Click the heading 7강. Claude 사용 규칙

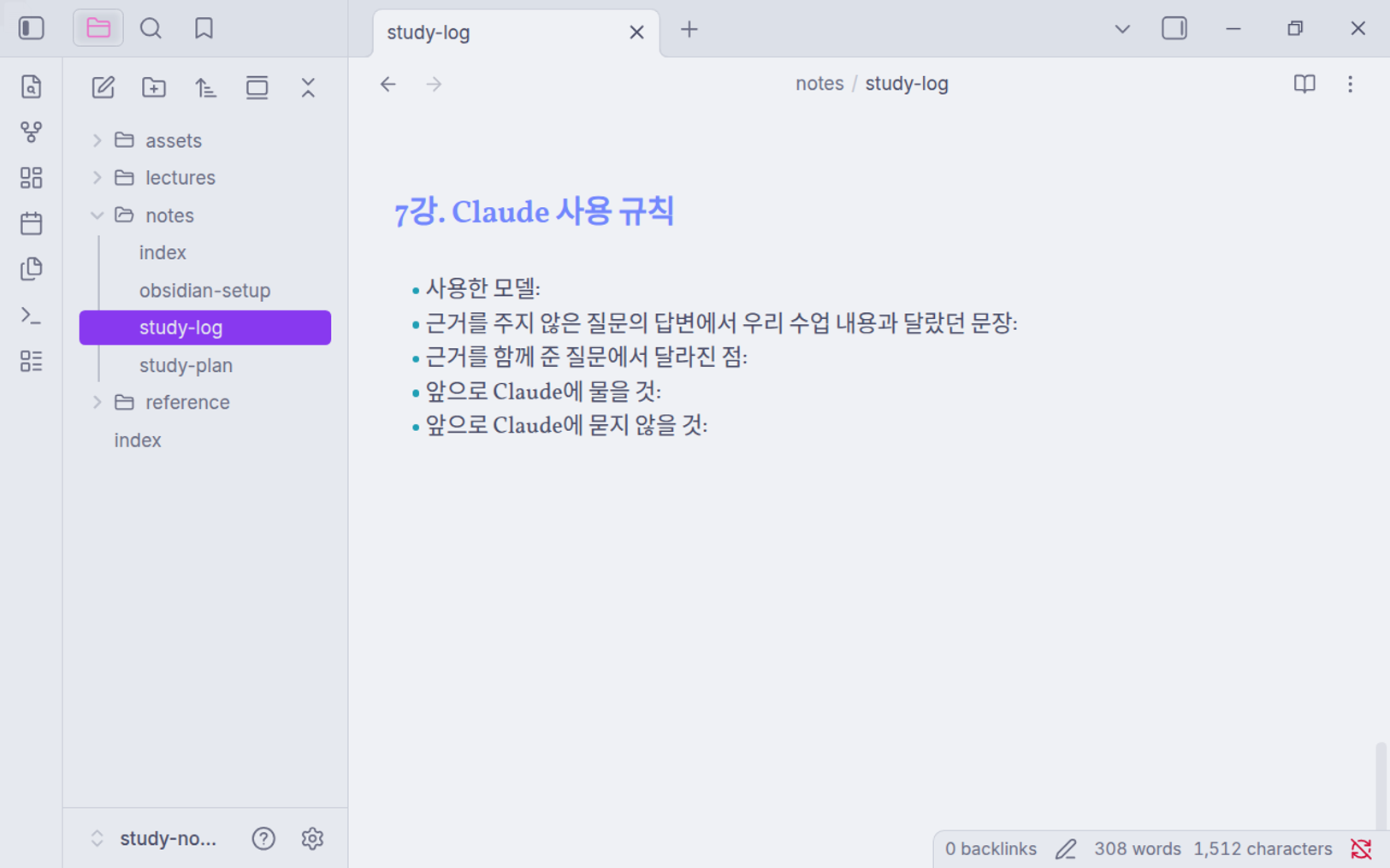pos(535,211)
